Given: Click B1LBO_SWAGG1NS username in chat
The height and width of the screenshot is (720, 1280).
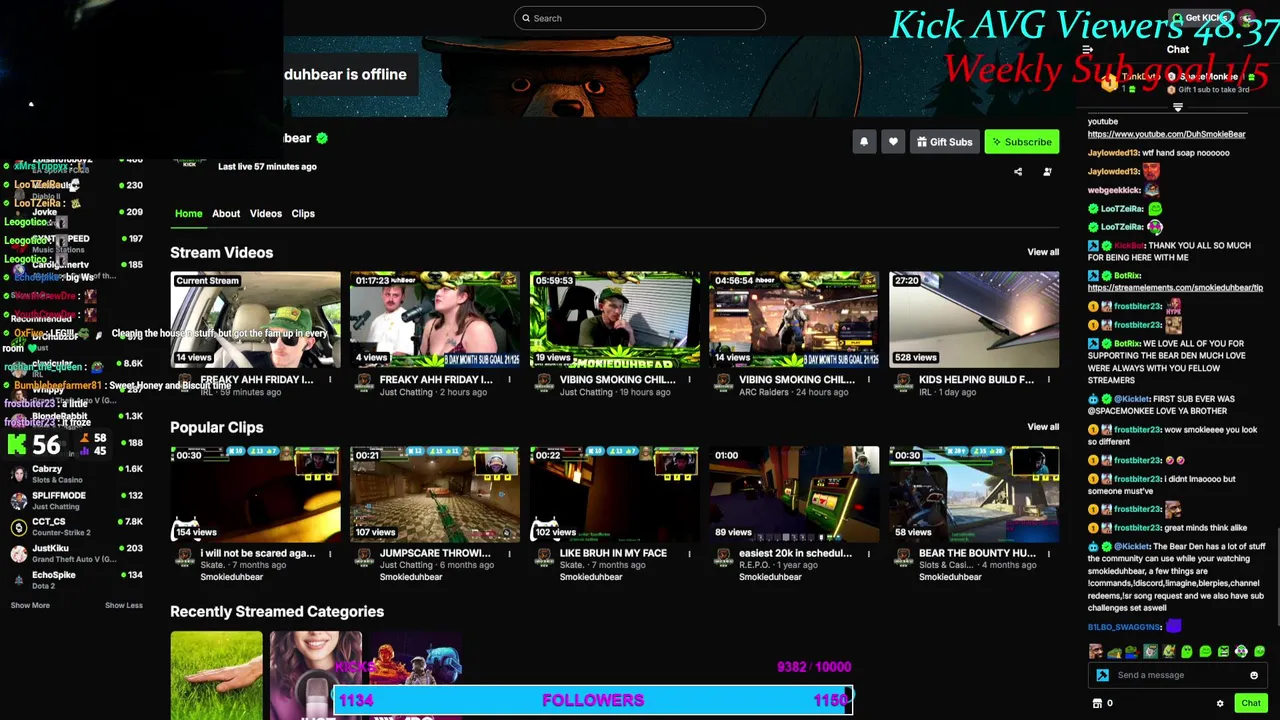Looking at the screenshot, I should [1125, 627].
